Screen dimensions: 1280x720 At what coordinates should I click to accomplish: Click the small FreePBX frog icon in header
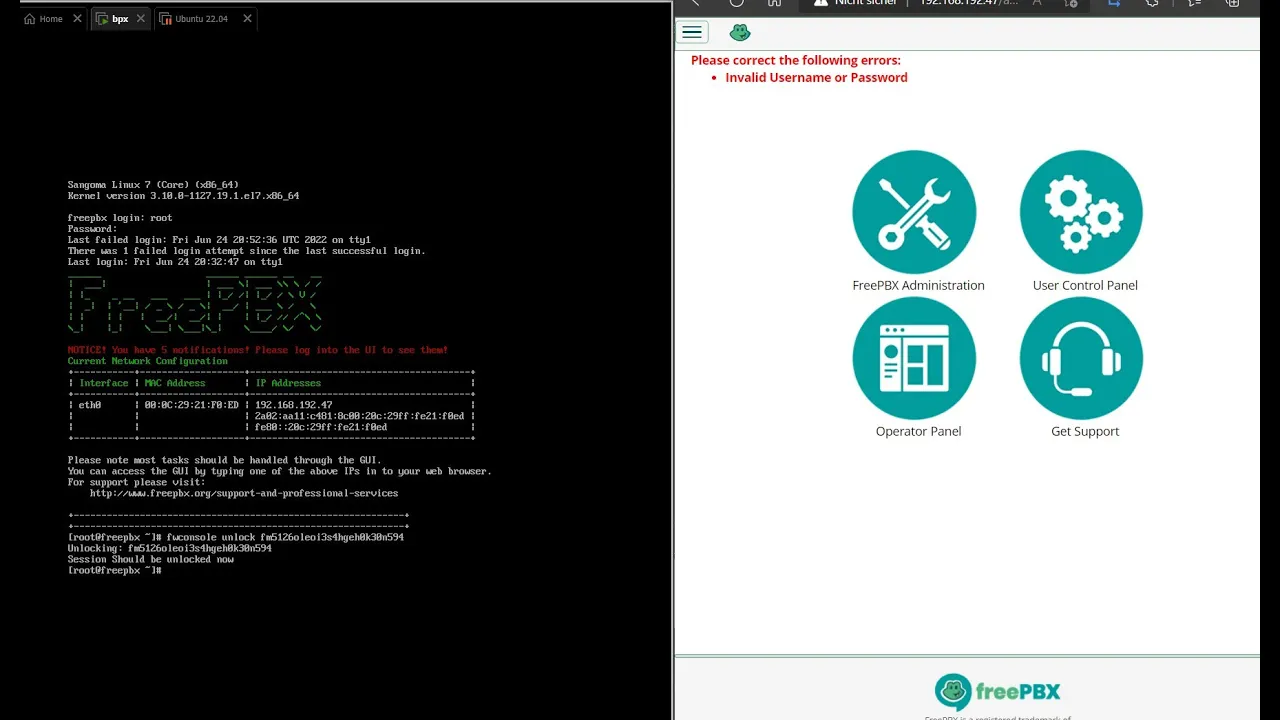[x=740, y=32]
